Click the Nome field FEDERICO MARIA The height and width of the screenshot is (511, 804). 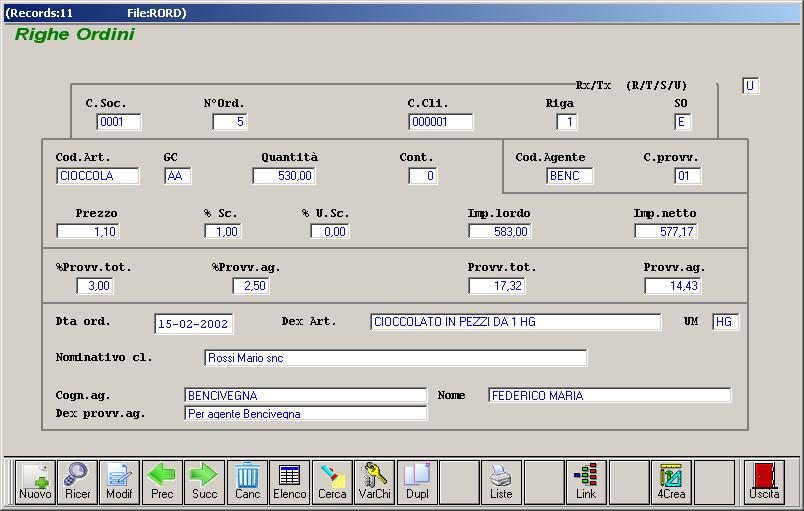[609, 395]
